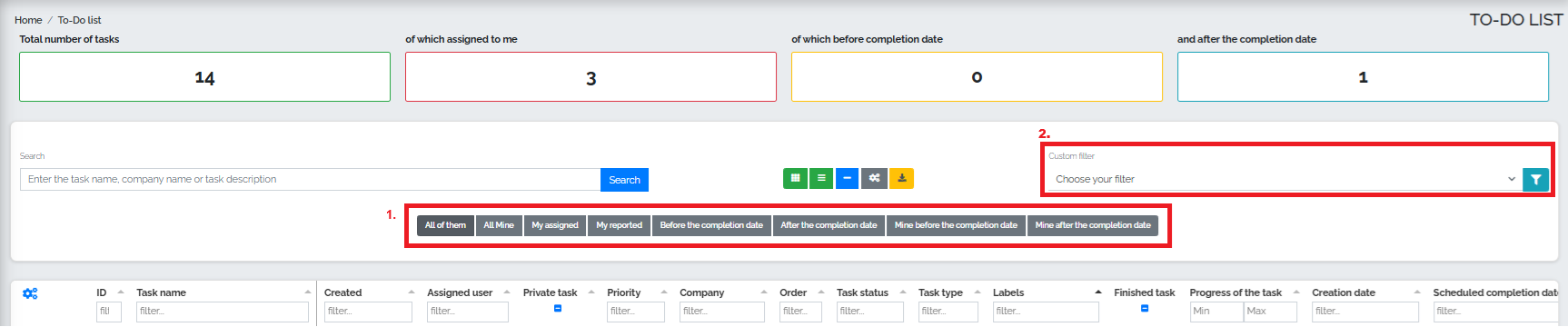Sort by ID column arrow

pos(120,292)
